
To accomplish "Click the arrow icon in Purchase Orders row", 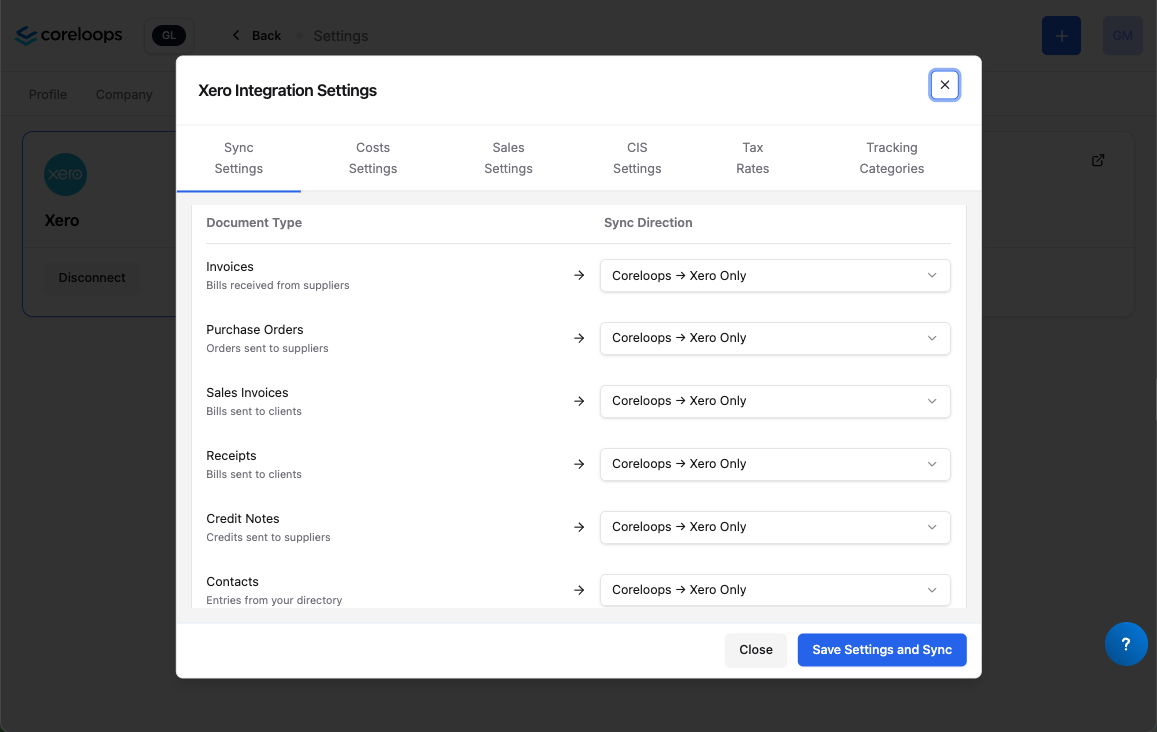I will (579, 338).
